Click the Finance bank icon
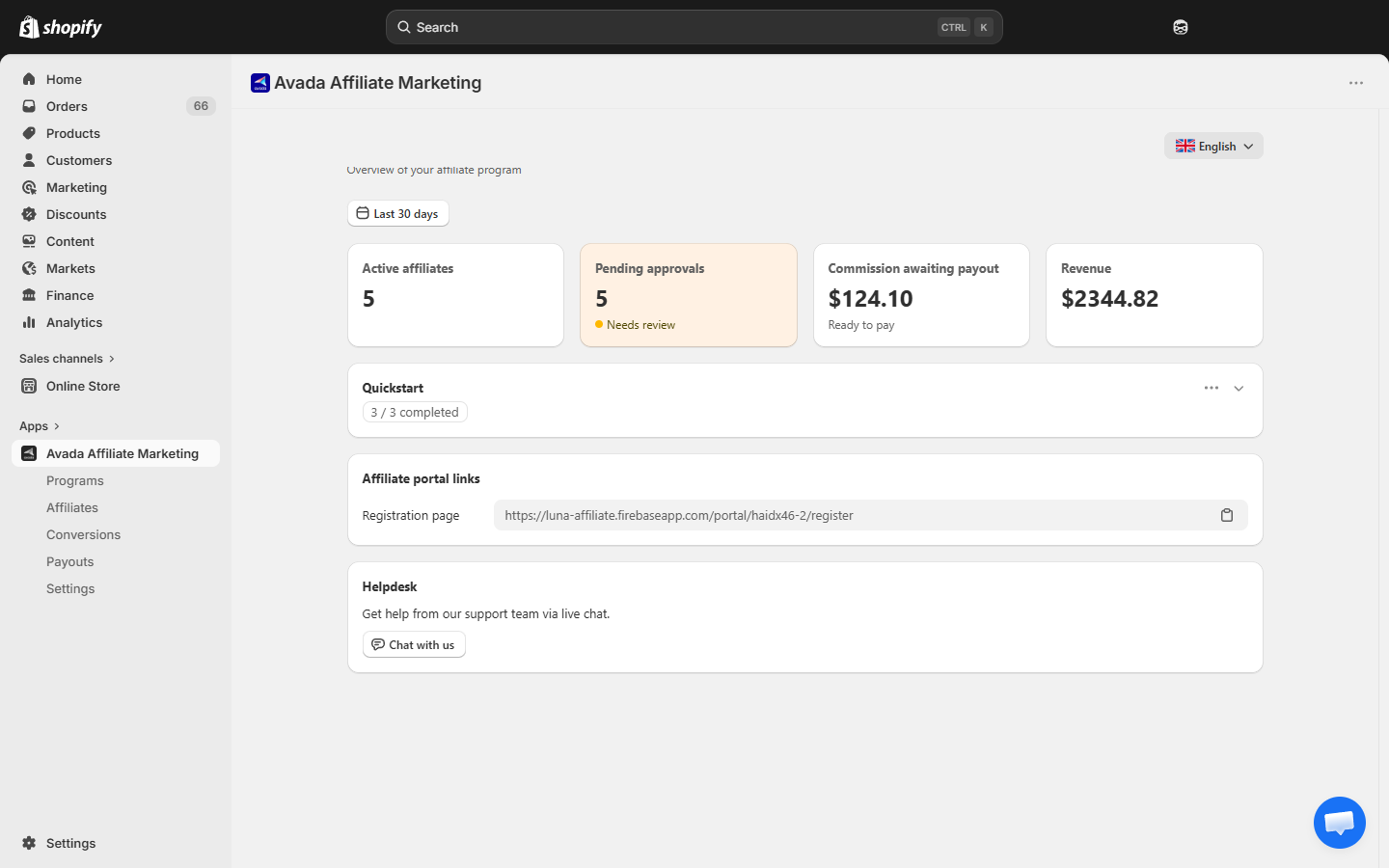 pos(29,295)
